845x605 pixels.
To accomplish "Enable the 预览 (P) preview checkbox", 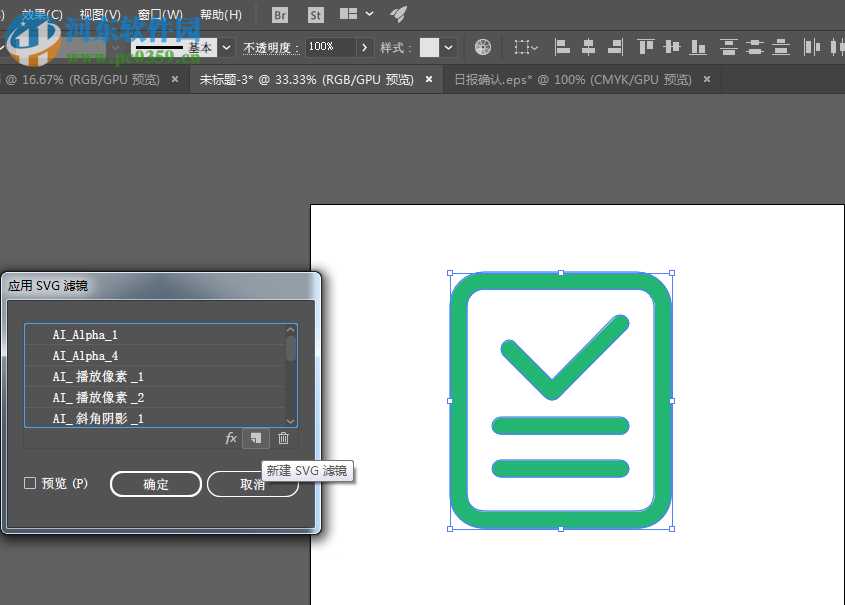I will pos(30,484).
